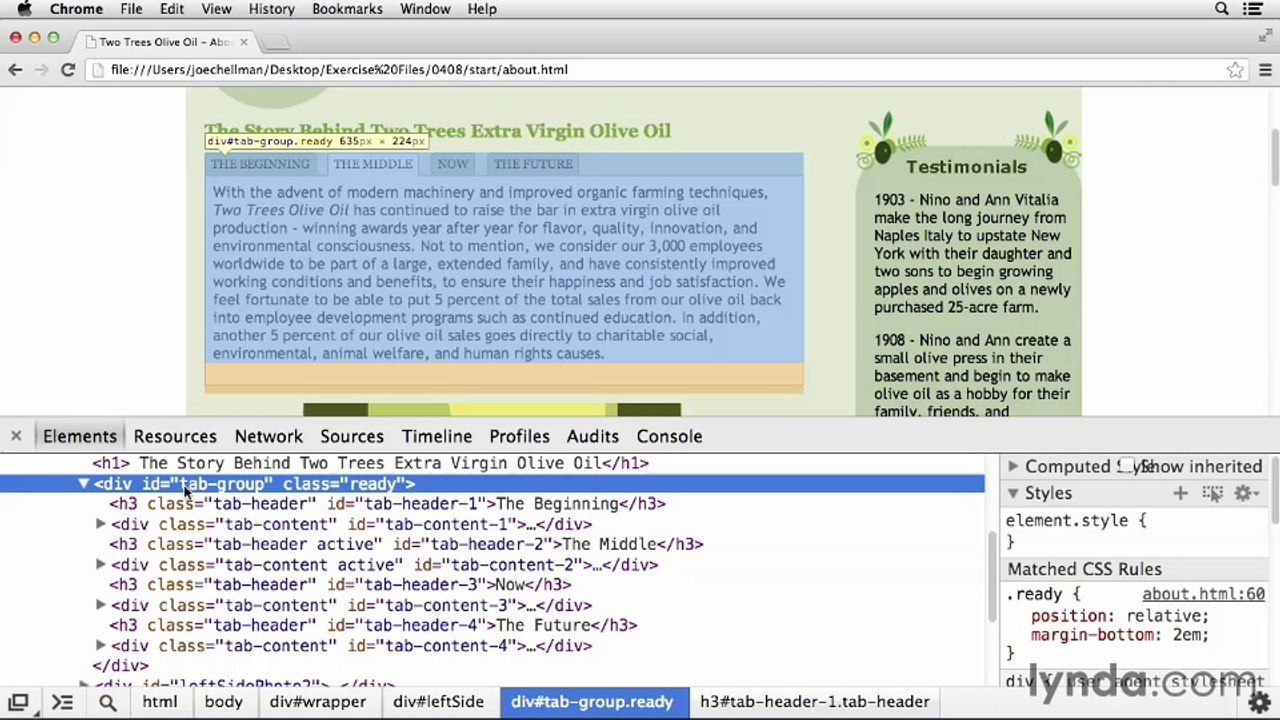Open the Audits panel
The width and height of the screenshot is (1280, 720).
(x=593, y=436)
